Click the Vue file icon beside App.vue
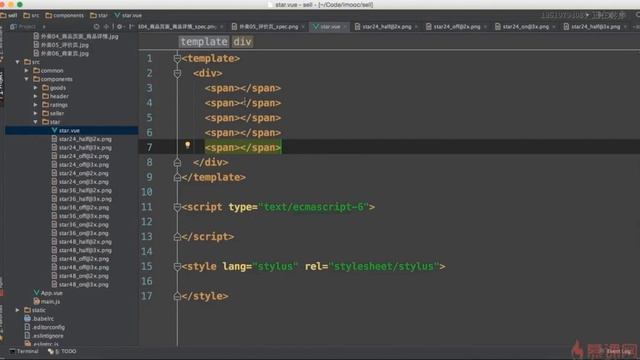This screenshot has width=640, height=360. [x=36, y=293]
